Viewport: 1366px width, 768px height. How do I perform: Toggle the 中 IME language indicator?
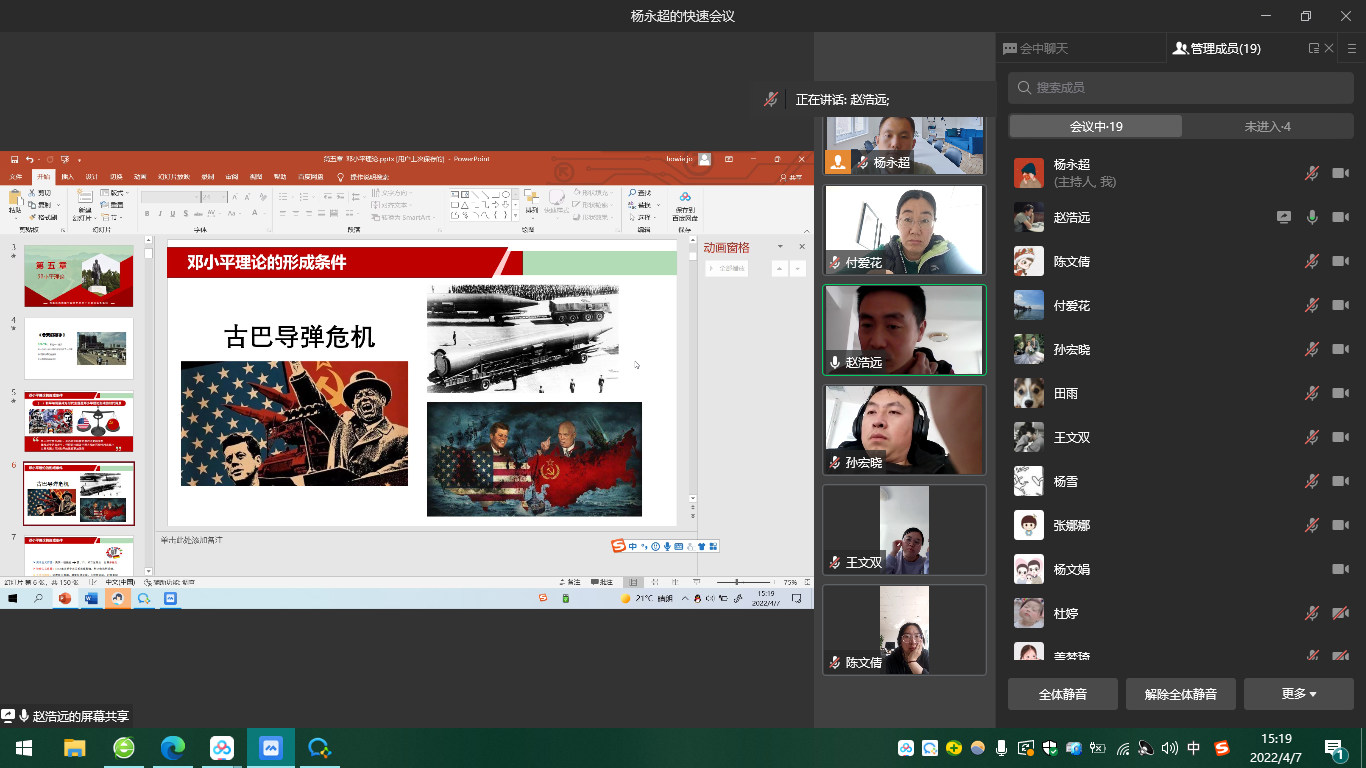(x=1194, y=748)
